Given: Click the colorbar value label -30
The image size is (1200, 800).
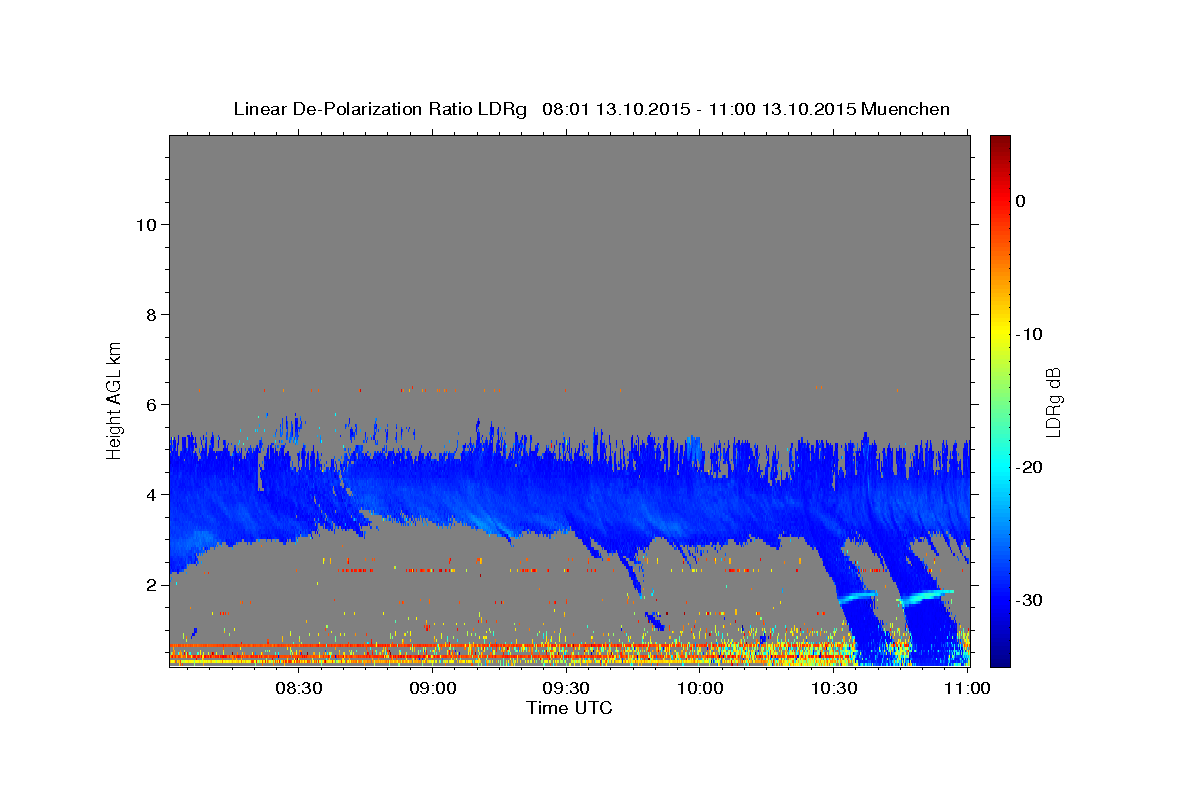Looking at the screenshot, I should 1030,600.
